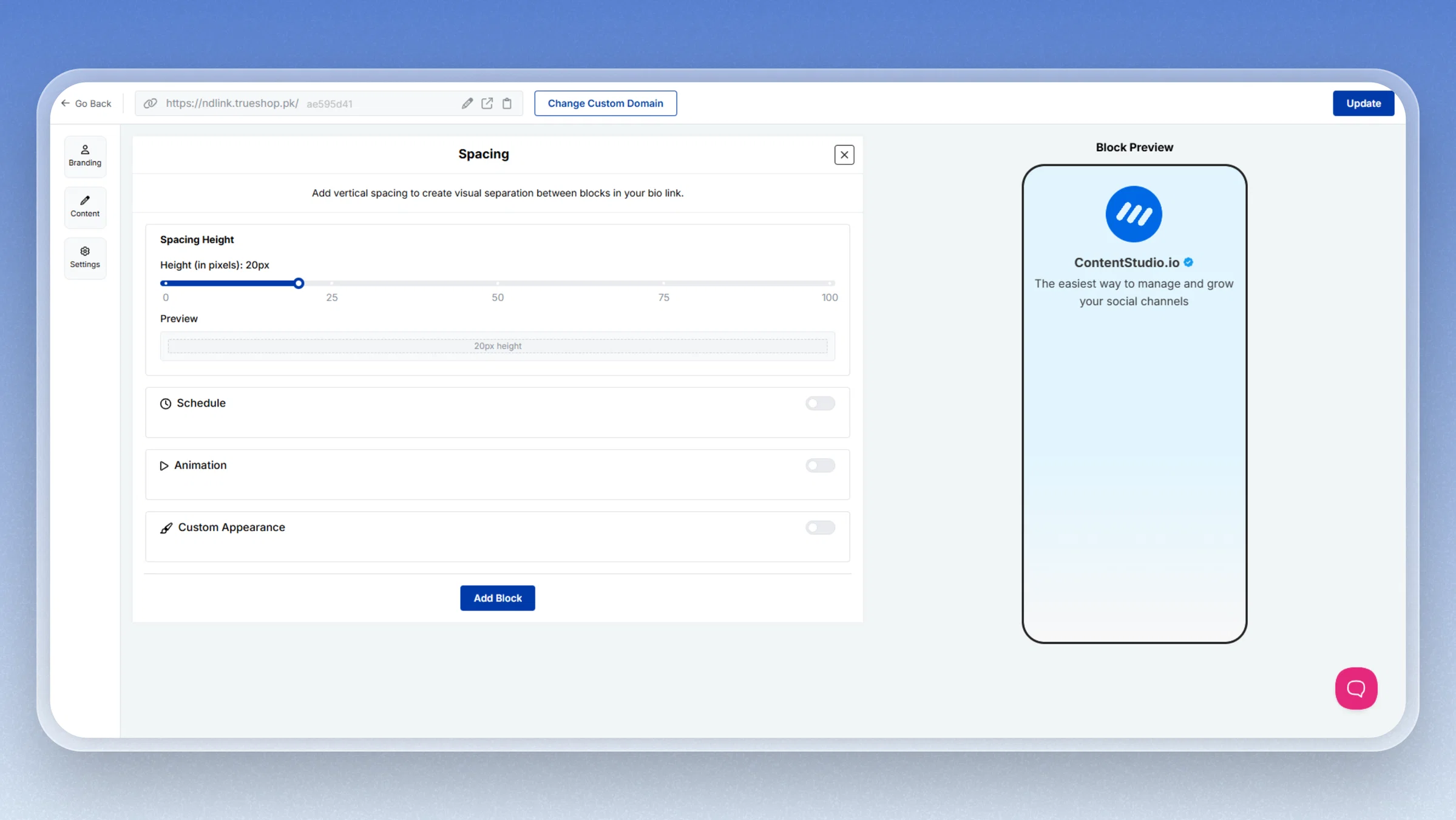
Task: Click the ContentStudio.io name in preview
Action: (1126, 262)
